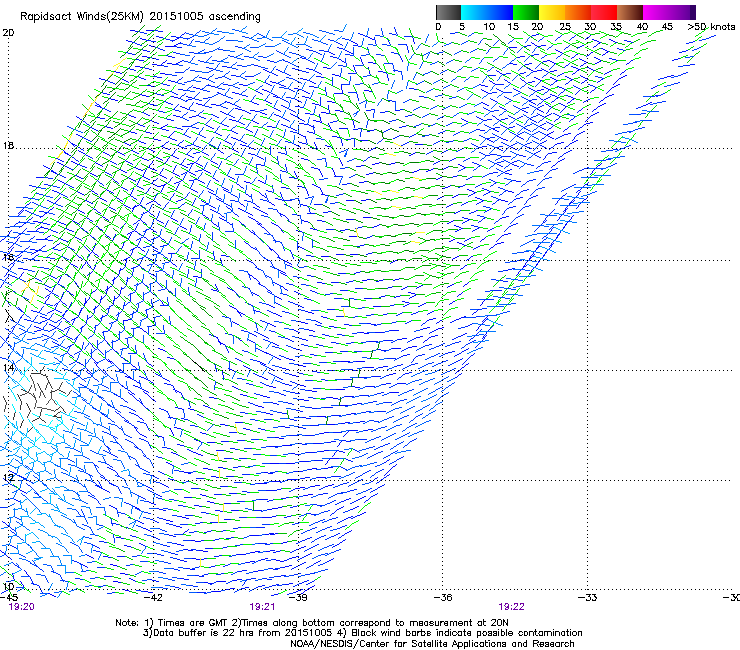
Task: Click the title text "Rapidsact Winds(25KM) 20151005 ascending"
Action: [140, 17]
